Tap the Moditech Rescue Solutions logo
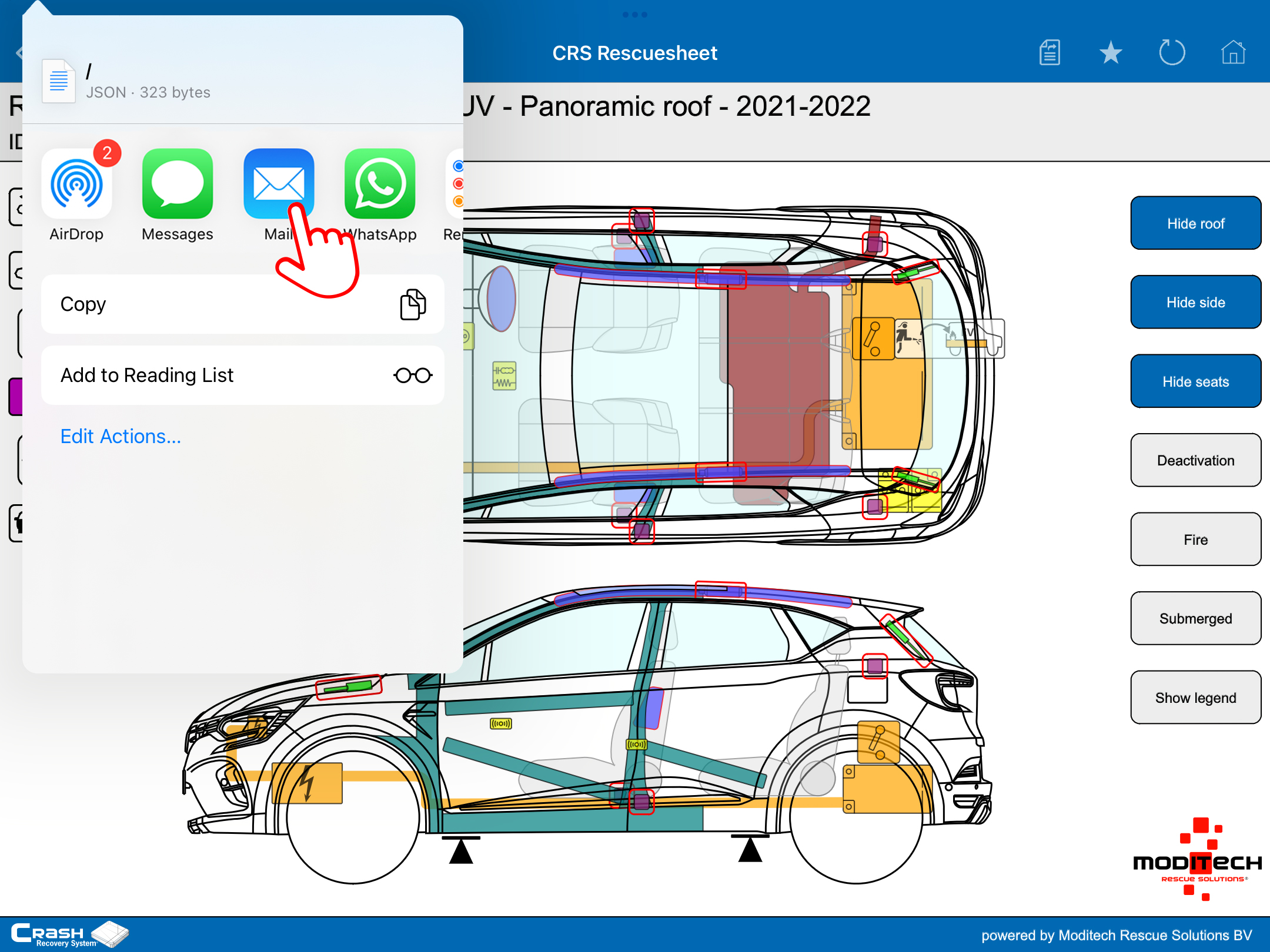Viewport: 1270px width, 952px height. (1198, 859)
